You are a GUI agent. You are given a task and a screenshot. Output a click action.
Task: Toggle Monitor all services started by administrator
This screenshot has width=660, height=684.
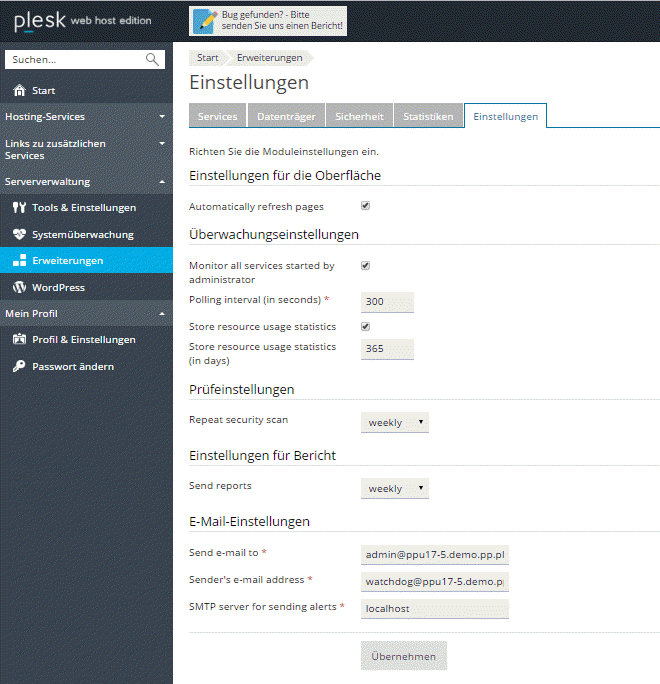point(366,265)
